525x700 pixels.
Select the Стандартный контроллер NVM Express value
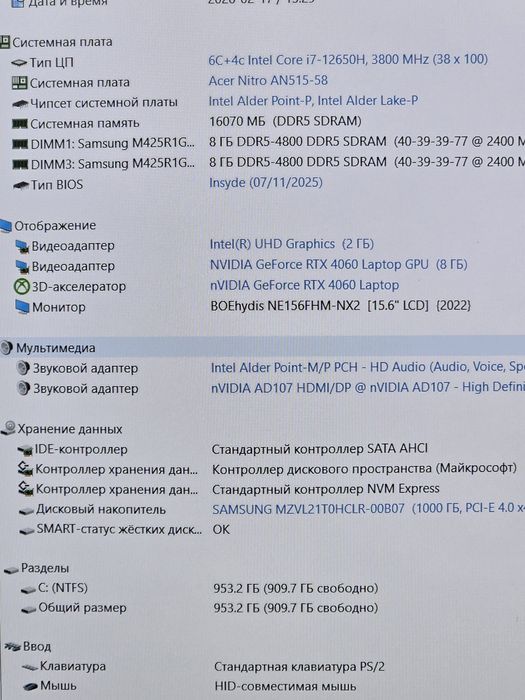(325, 489)
